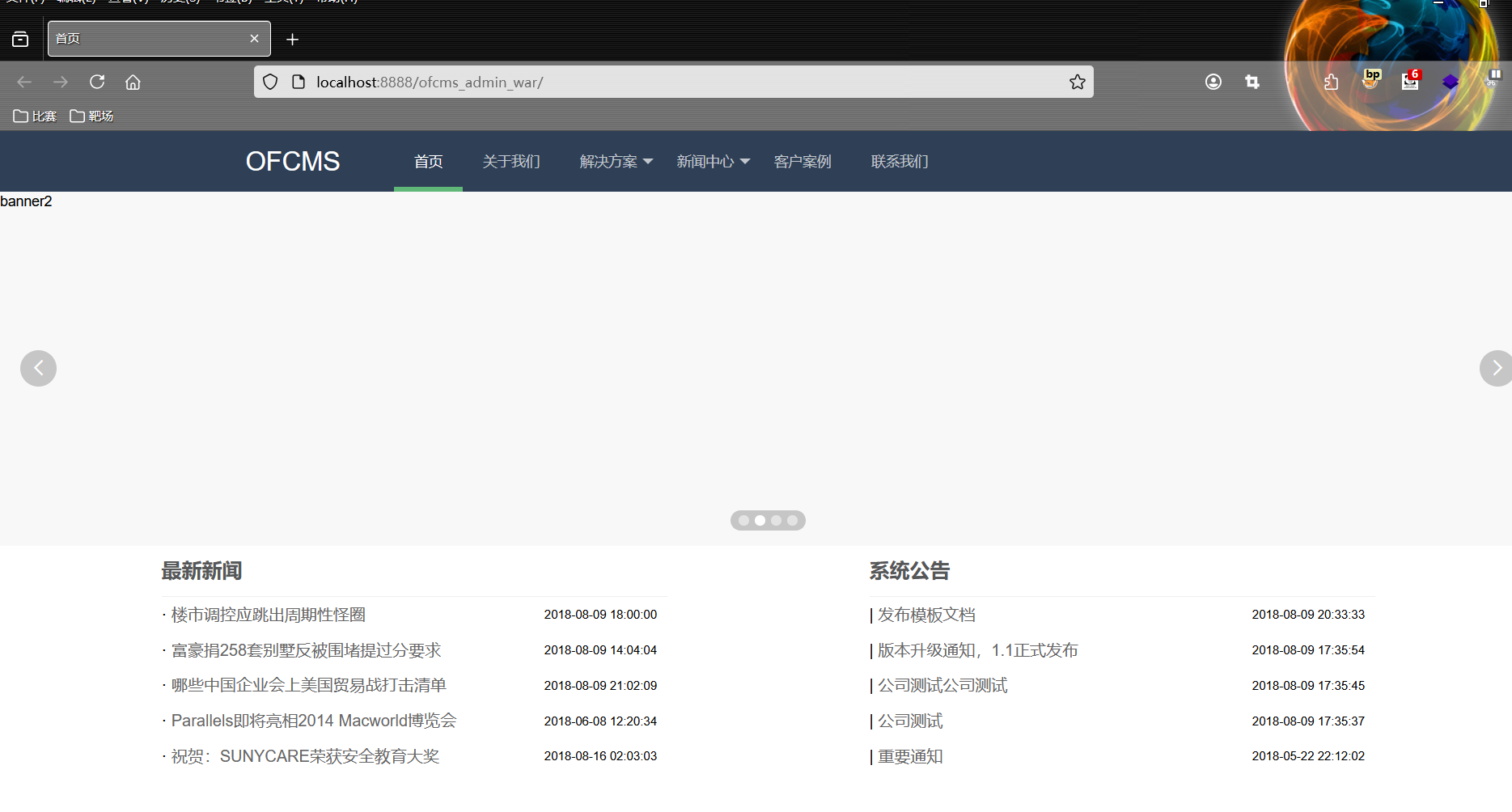Advance the banner with the right arrow

[1496, 368]
